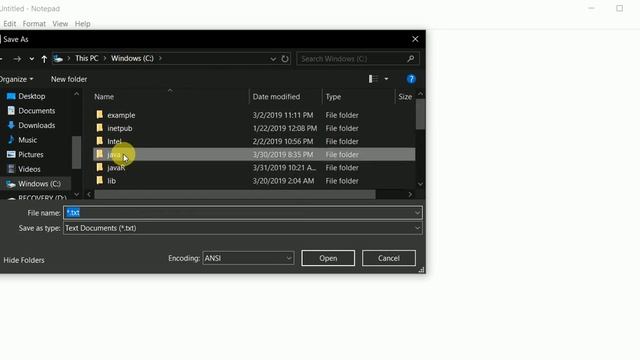The image size is (640, 360).
Task: Click the inetpub date 1/22/2019 12:08 PM
Action: (285, 128)
